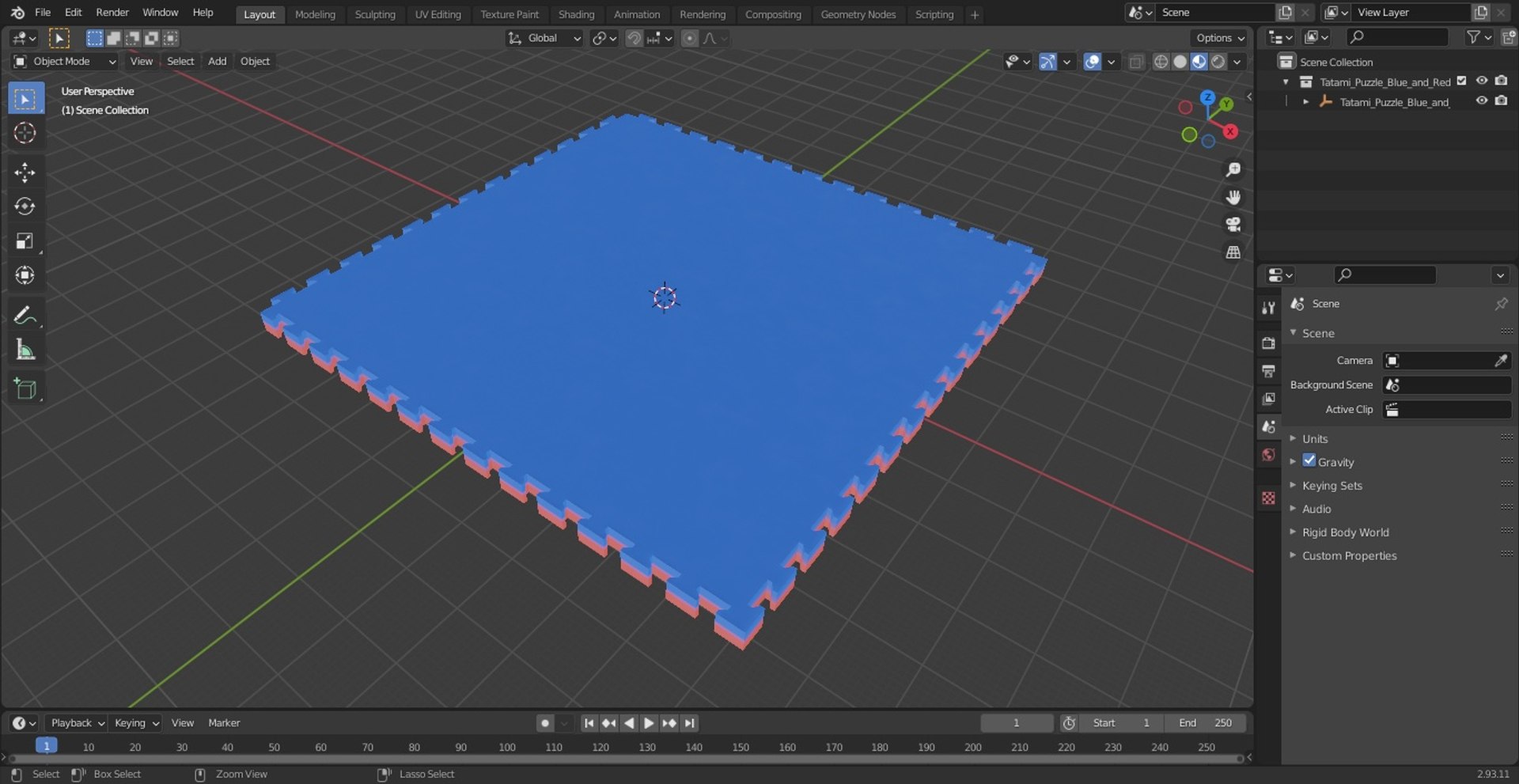Toggle proportional editing button
This screenshot has height=784, width=1519.
(690, 38)
